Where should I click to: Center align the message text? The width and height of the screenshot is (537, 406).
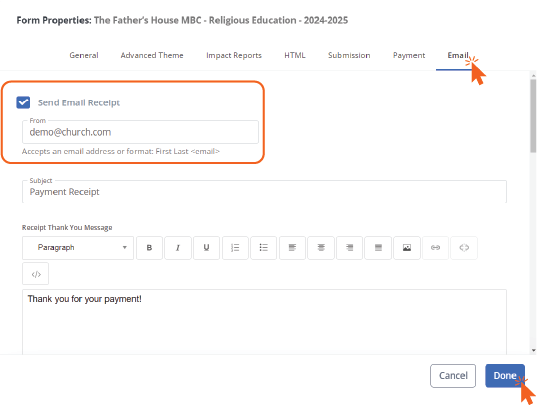tap(321, 248)
